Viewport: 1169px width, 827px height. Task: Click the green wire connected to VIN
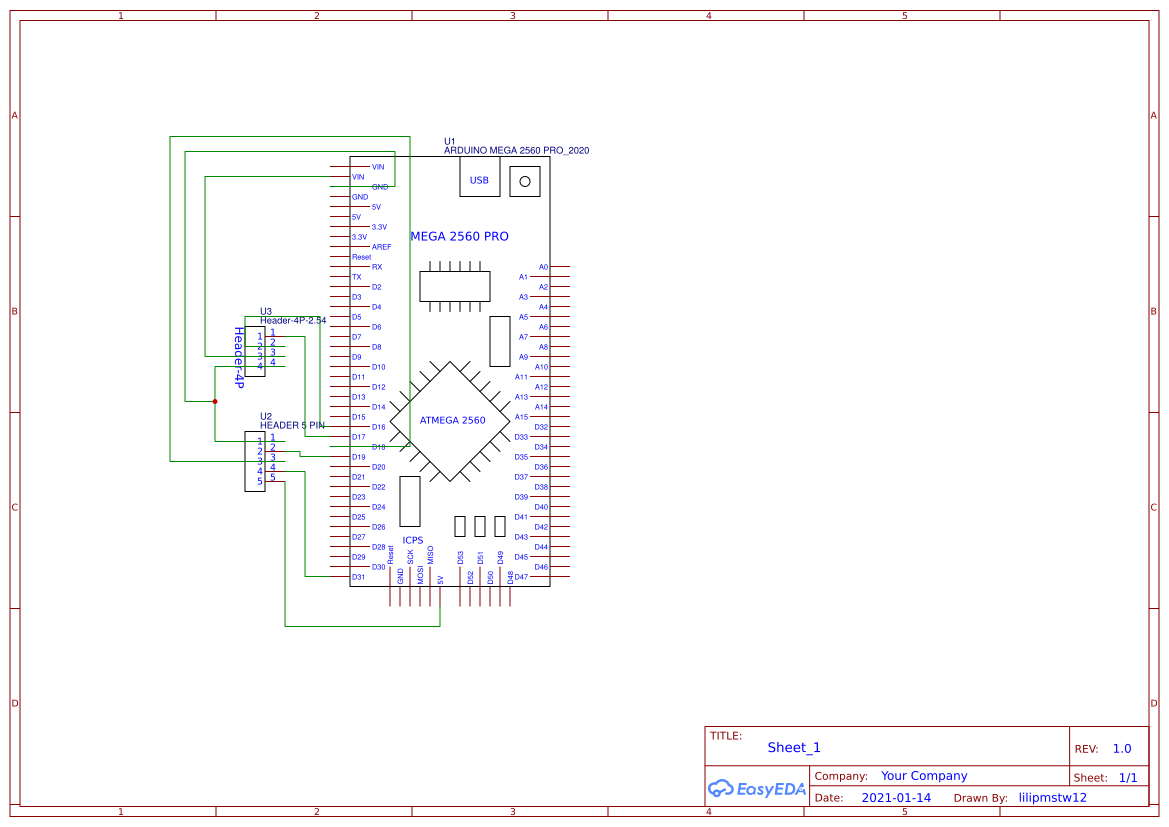(300, 175)
